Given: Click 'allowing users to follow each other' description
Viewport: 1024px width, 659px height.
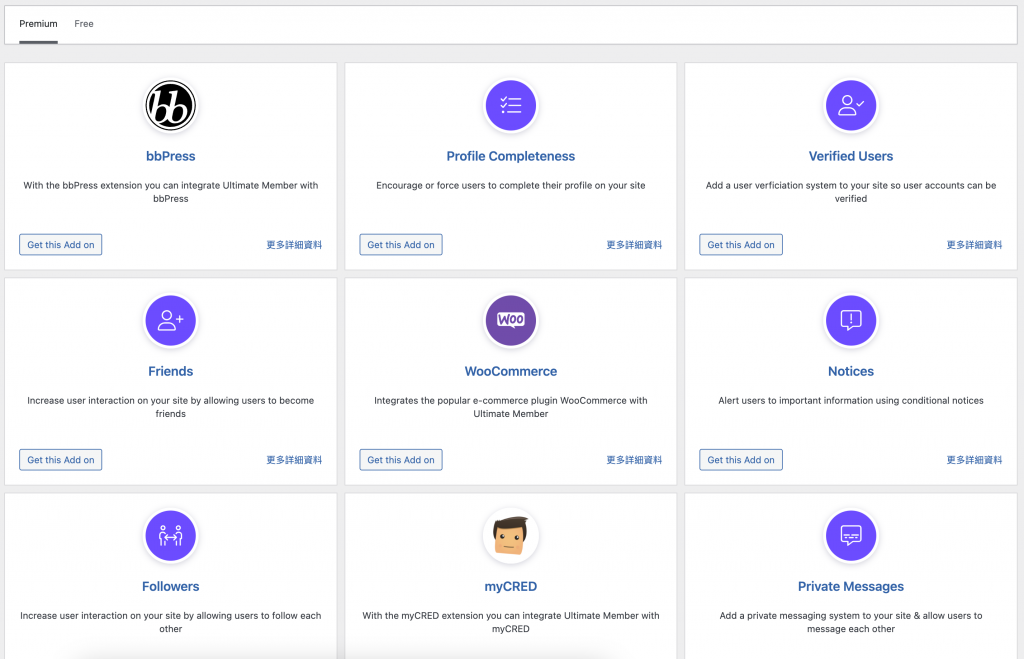Looking at the screenshot, I should point(170,622).
